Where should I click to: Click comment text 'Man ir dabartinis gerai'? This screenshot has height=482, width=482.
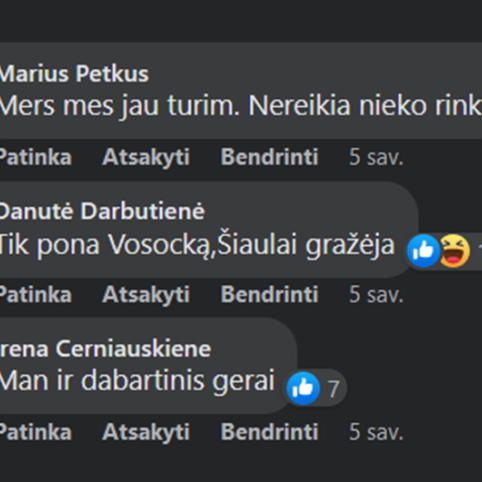coord(137,381)
